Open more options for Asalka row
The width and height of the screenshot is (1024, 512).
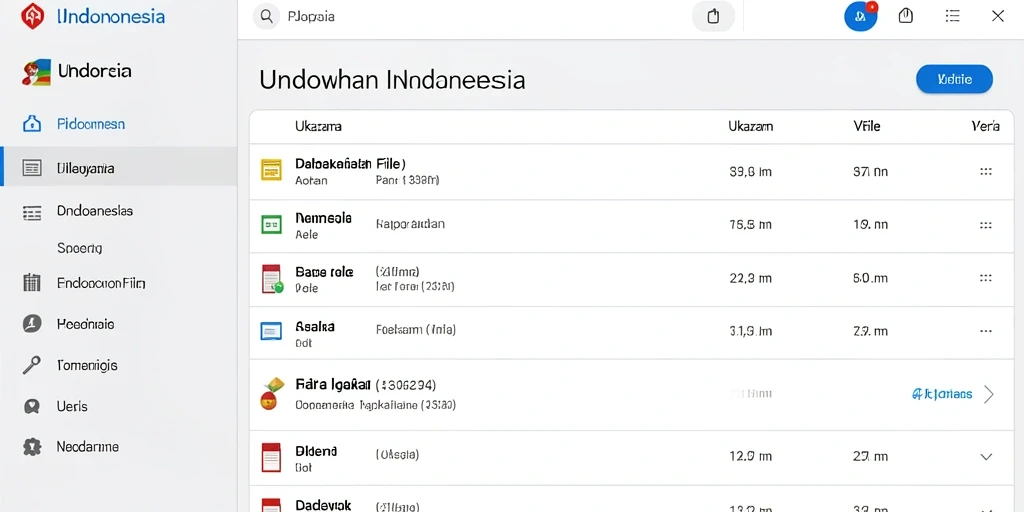(986, 331)
